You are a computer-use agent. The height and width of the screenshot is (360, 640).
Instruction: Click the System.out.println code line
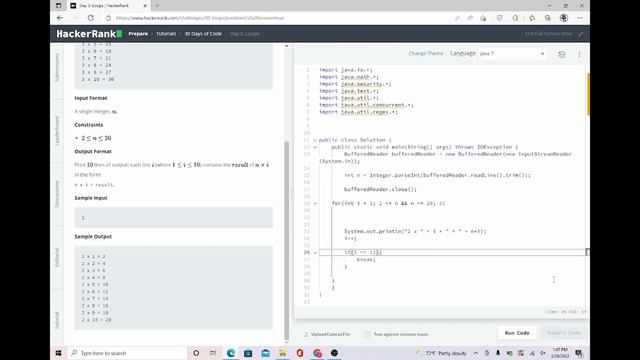point(415,231)
